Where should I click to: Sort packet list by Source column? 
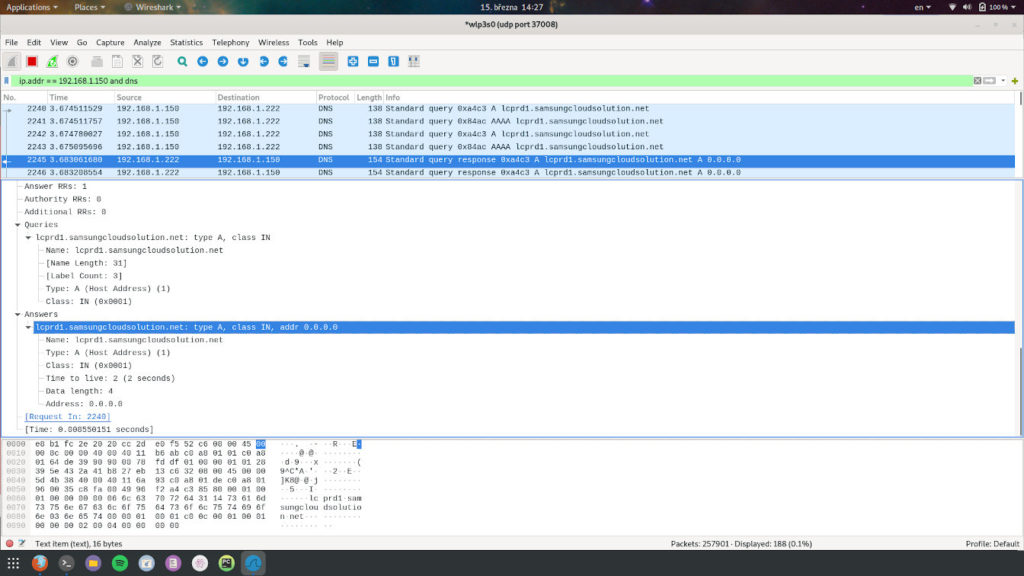coord(165,97)
